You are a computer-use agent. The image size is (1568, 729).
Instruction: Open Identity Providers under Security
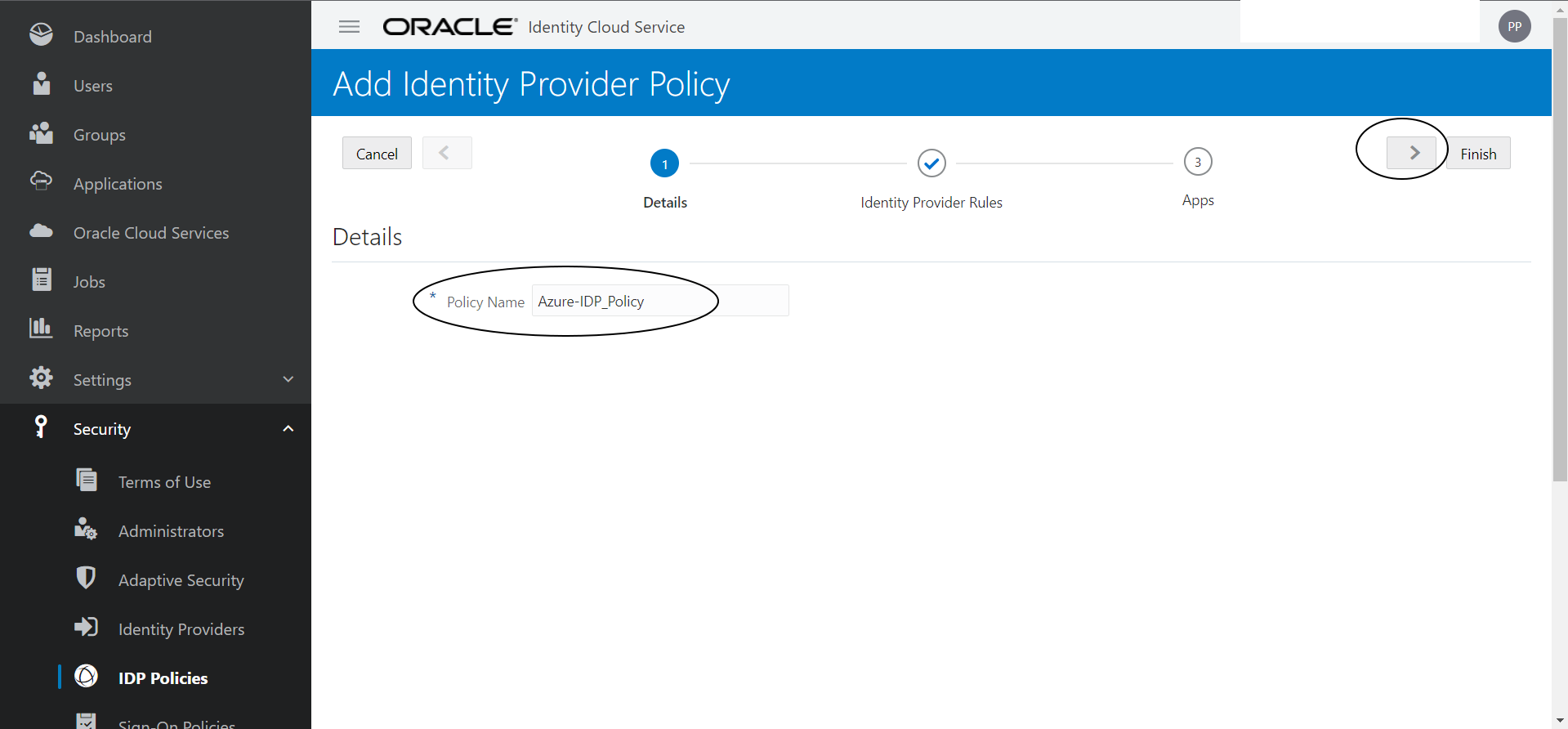pos(181,629)
